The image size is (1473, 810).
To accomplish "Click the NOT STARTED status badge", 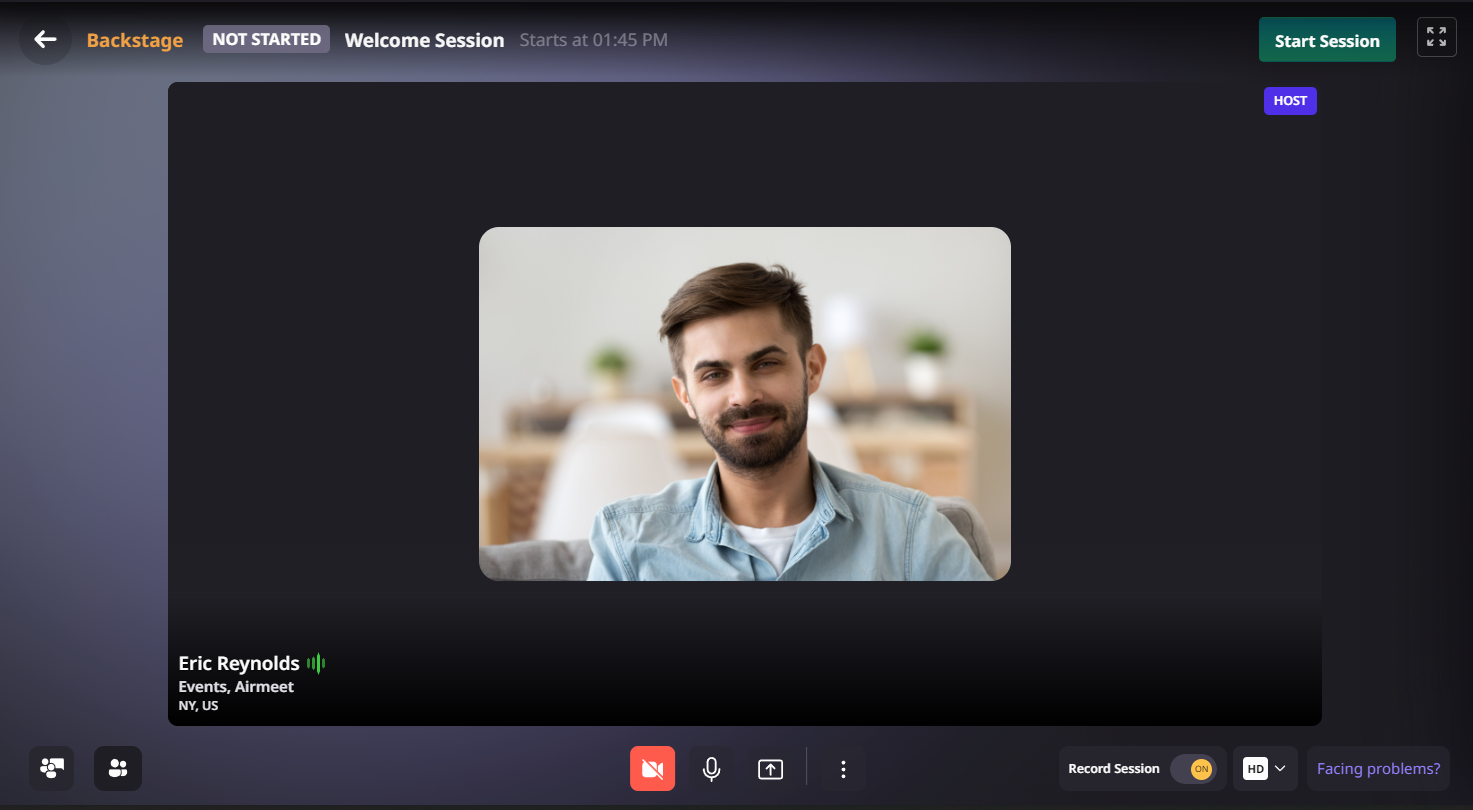I will [x=266, y=40].
